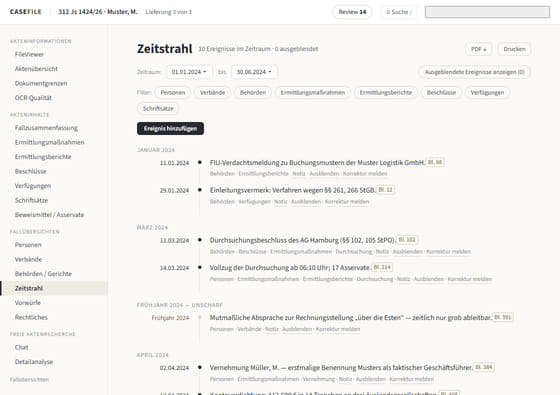Open OCR-Qualität page

pos(33,98)
